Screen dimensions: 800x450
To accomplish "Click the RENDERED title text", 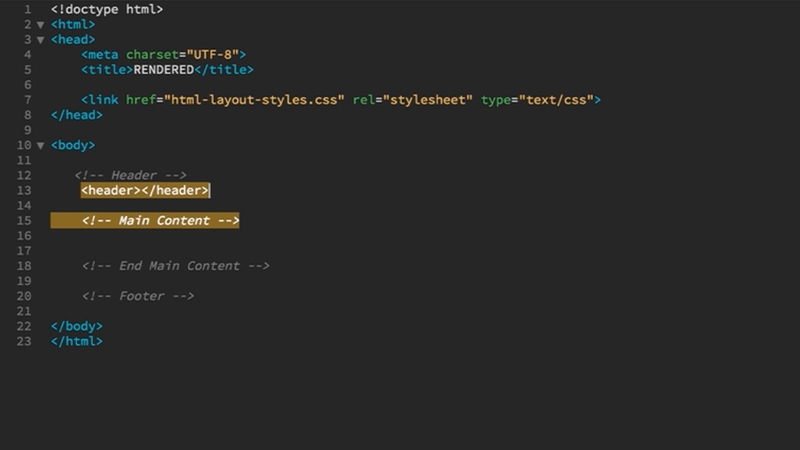I will [164, 70].
